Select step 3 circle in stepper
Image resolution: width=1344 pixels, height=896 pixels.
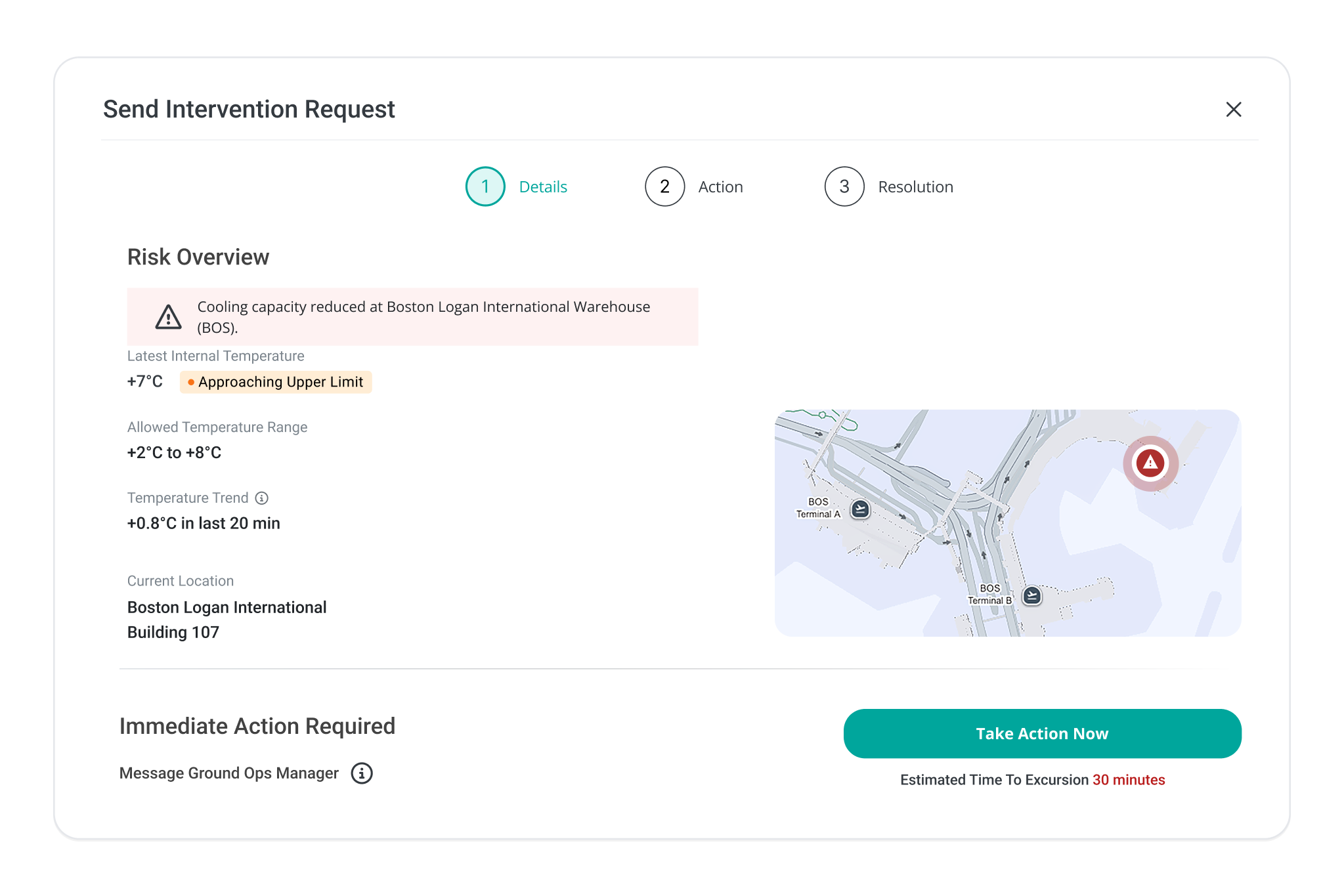point(844,187)
